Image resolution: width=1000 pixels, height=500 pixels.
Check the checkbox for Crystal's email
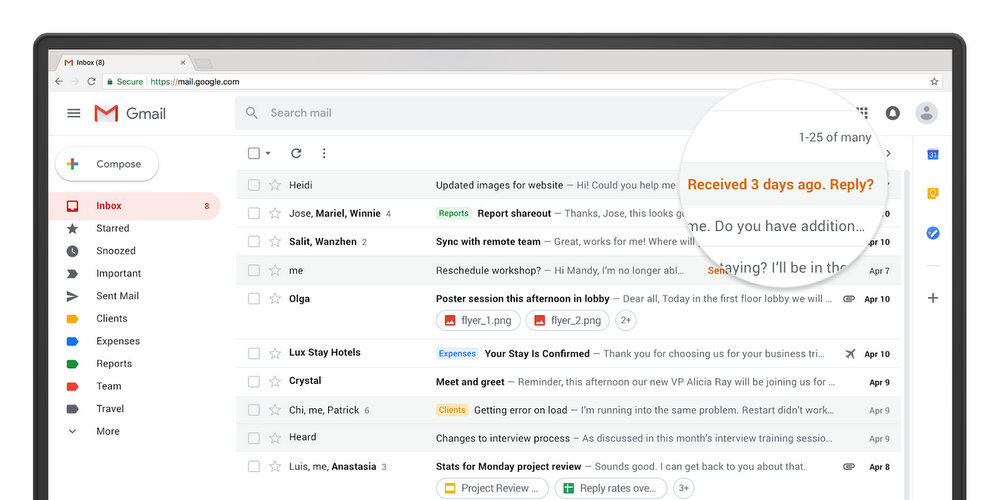point(254,381)
